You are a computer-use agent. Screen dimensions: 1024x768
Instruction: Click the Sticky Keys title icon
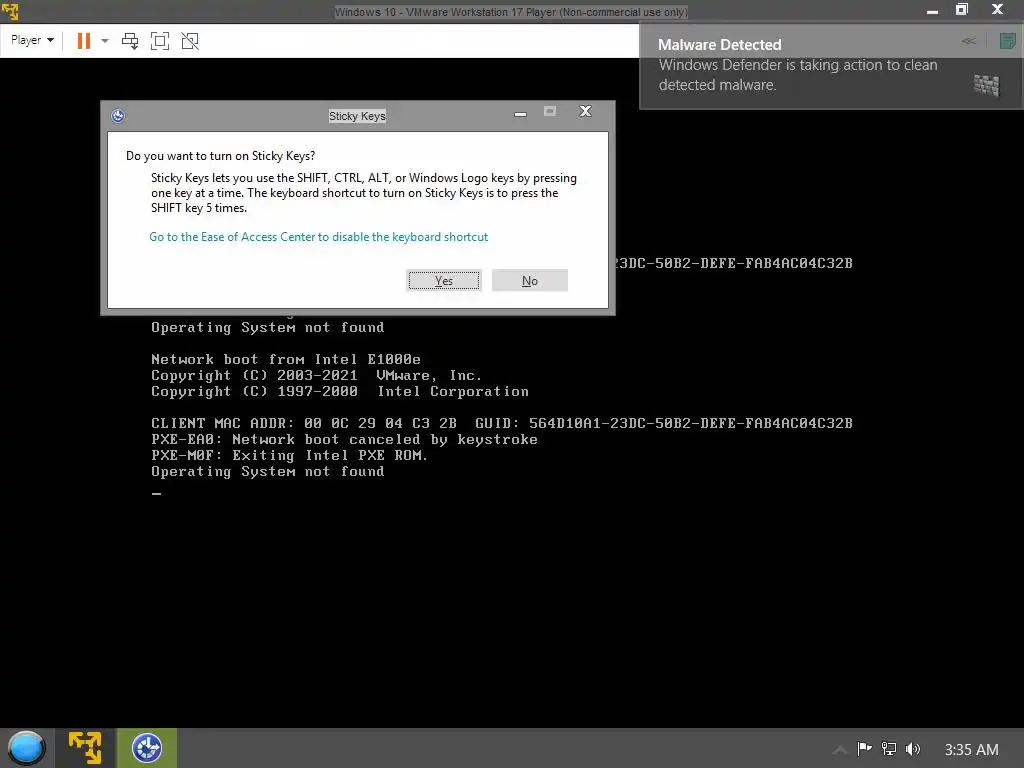118,116
